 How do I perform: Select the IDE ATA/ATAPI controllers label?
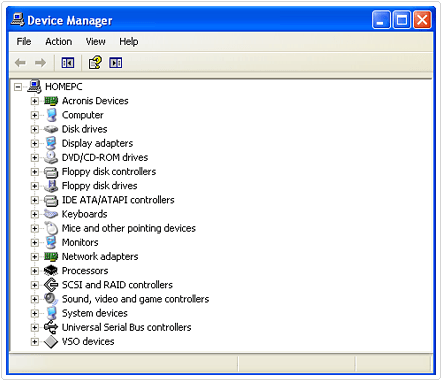(118, 200)
